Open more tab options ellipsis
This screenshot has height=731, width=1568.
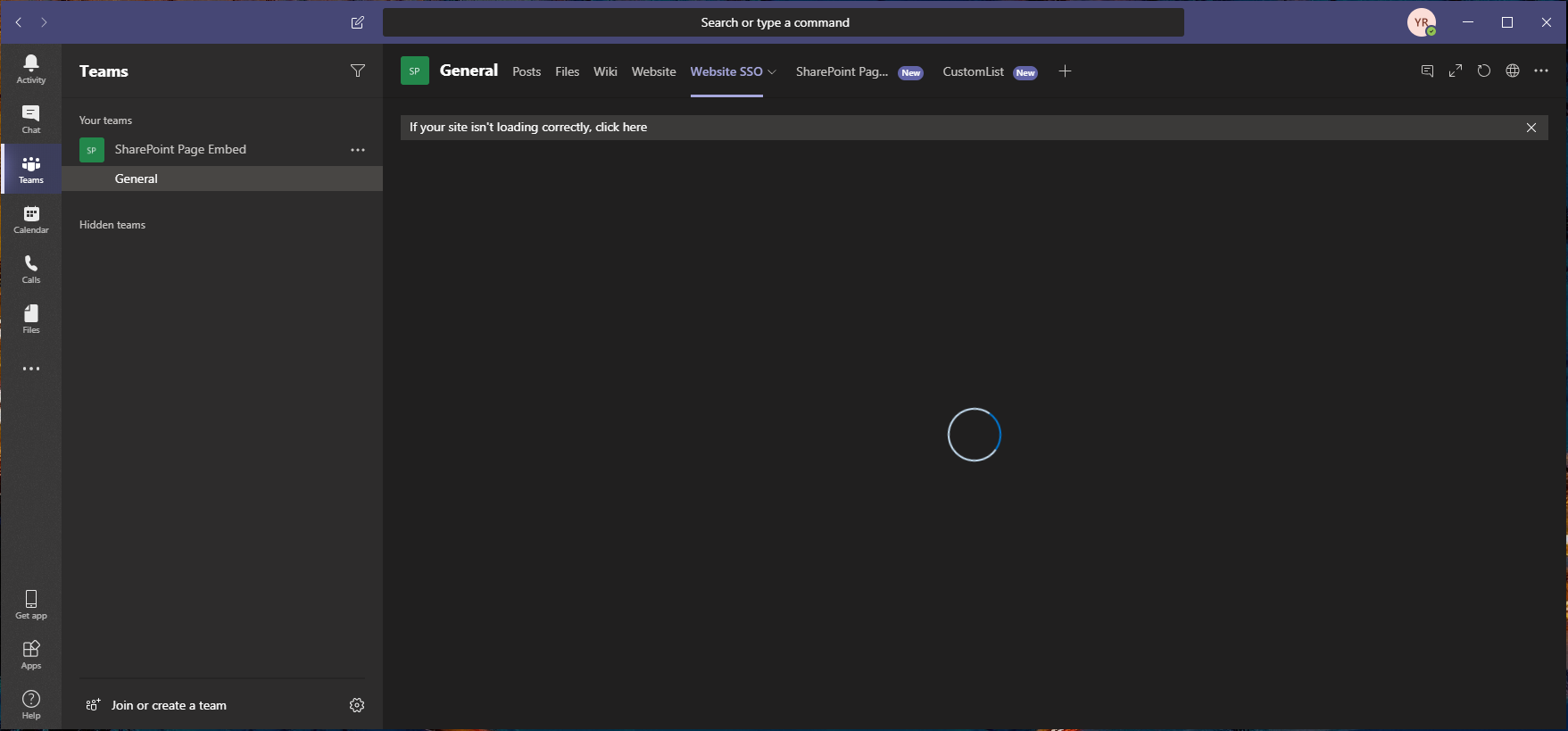click(x=1541, y=71)
